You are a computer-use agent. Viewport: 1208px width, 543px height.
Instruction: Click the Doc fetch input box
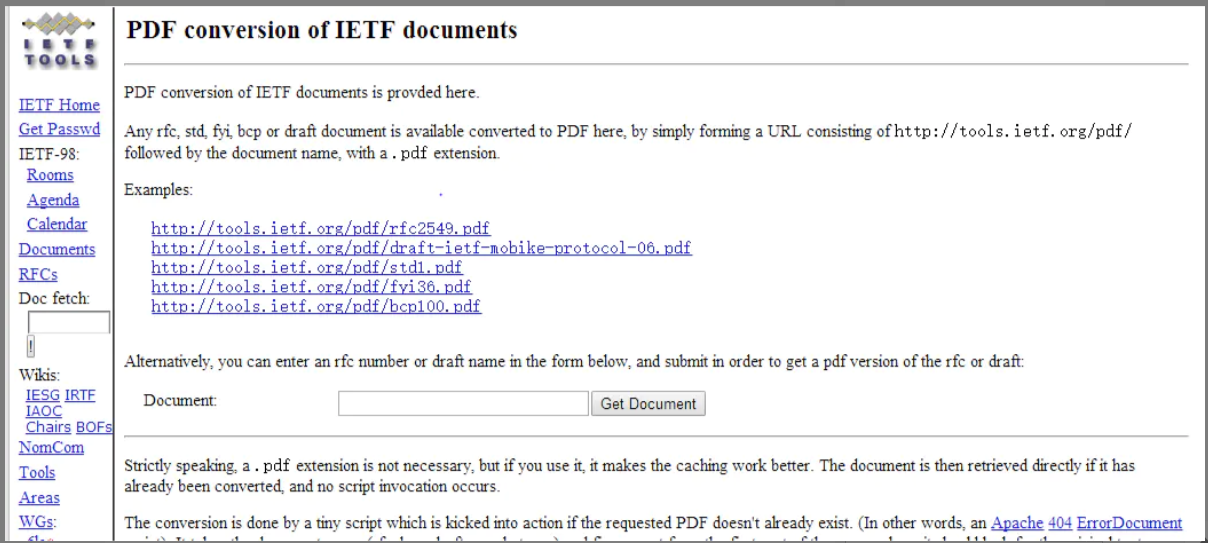(x=69, y=323)
